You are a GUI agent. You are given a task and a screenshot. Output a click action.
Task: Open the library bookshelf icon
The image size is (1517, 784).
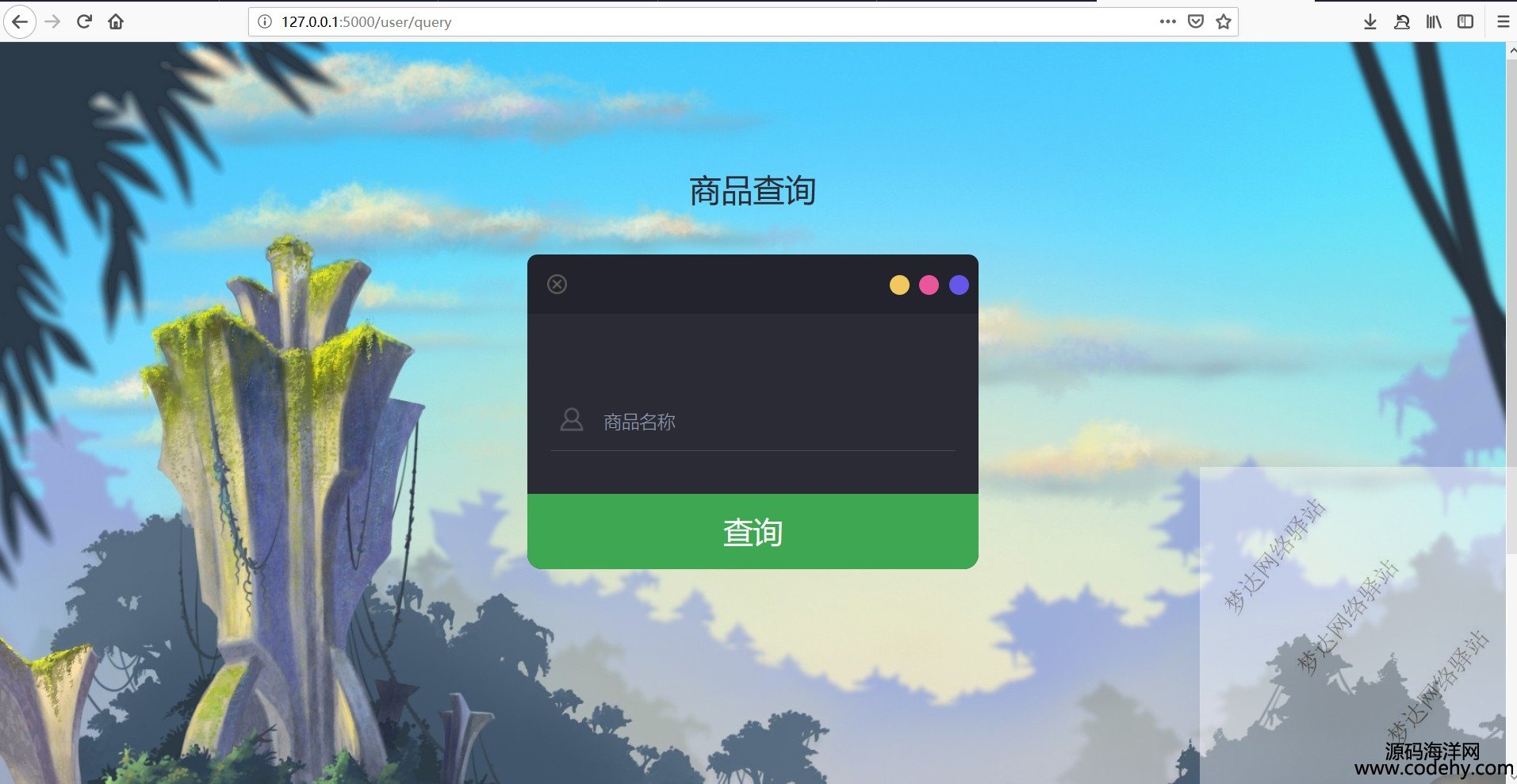click(1434, 22)
